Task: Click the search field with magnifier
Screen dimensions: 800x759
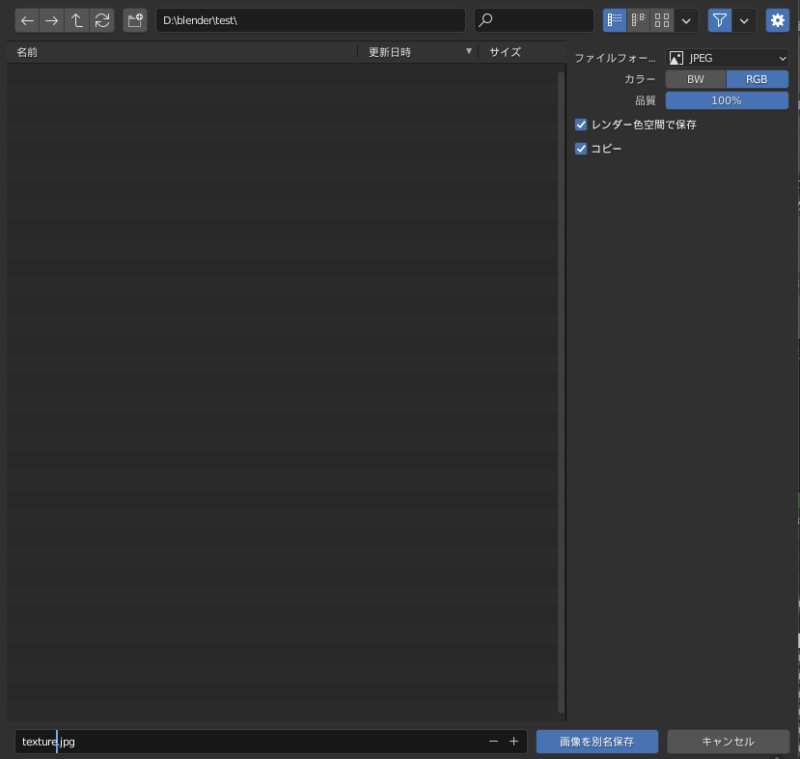Action: 534,20
